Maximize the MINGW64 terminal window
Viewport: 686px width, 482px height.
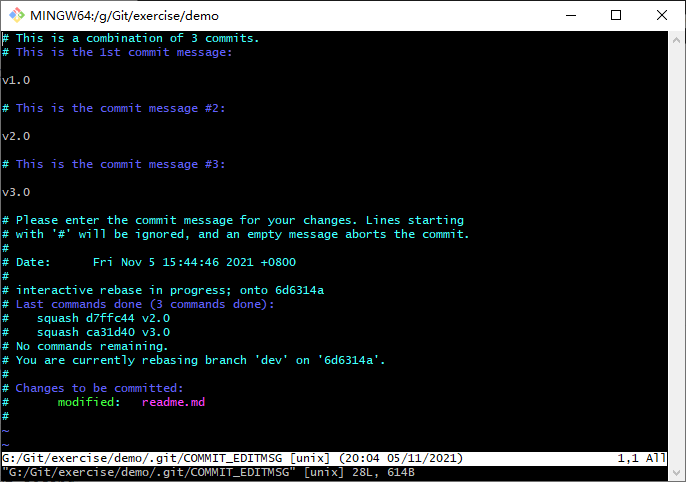pyautogui.click(x=616, y=15)
